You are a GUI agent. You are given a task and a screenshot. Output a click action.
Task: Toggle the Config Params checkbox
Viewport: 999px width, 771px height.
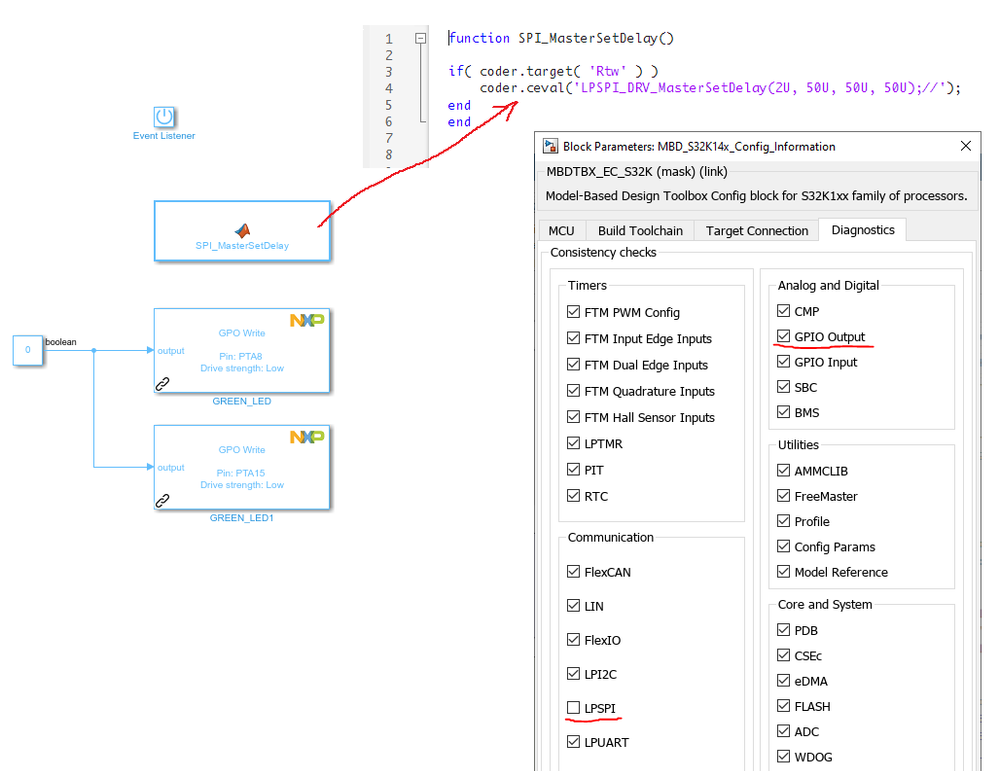pyautogui.click(x=784, y=546)
